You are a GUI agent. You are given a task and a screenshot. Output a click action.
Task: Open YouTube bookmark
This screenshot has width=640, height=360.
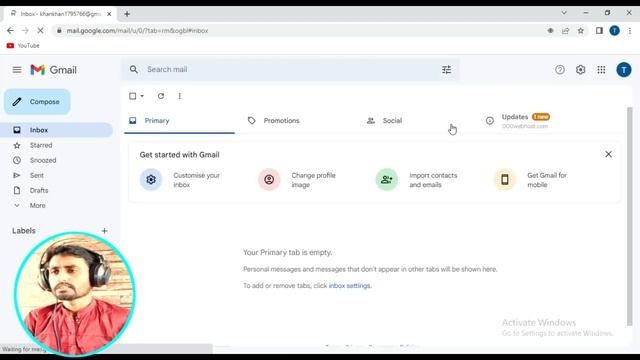pyautogui.click(x=23, y=46)
